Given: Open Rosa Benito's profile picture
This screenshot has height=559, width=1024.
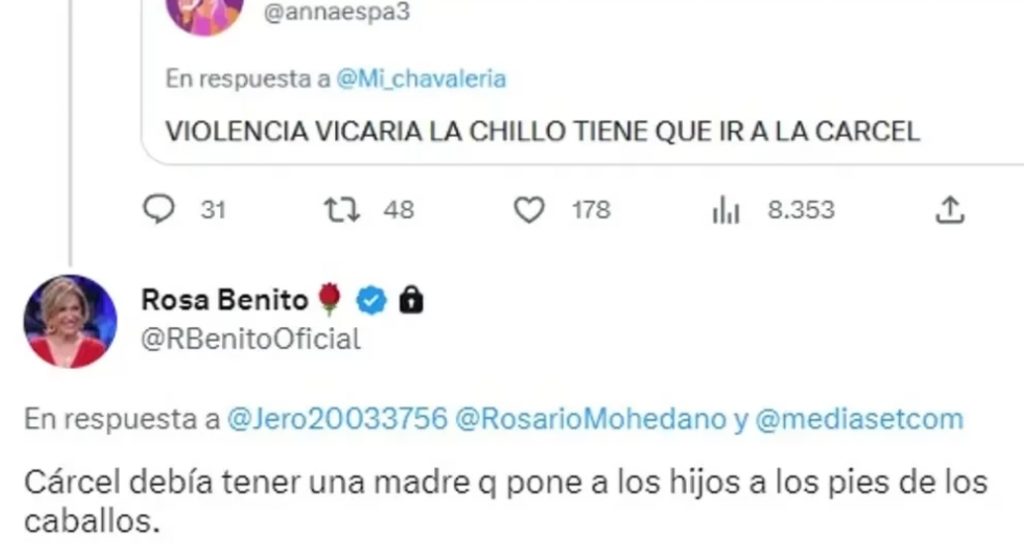Looking at the screenshot, I should tap(70, 321).
